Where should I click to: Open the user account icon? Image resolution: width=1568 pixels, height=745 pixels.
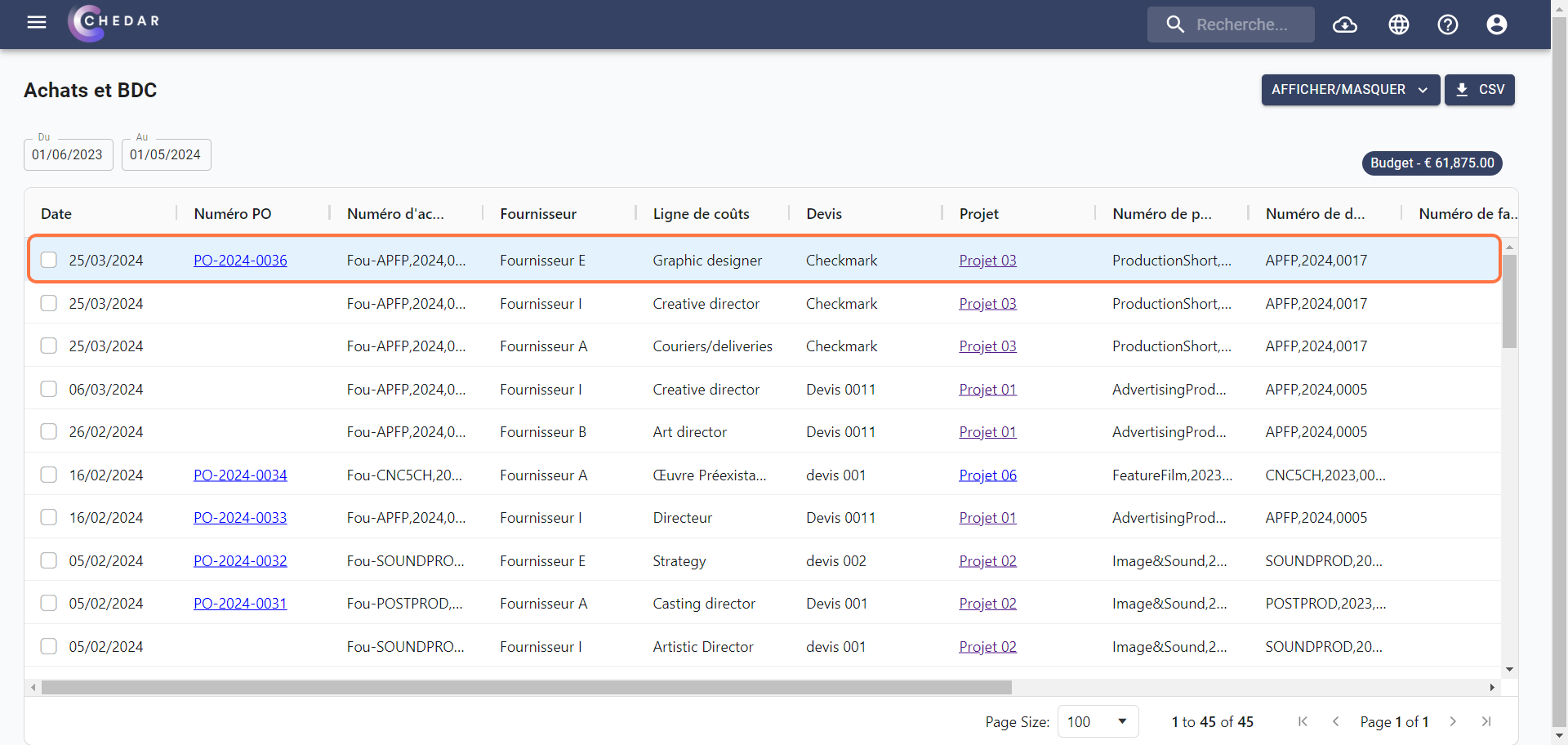[x=1497, y=25]
